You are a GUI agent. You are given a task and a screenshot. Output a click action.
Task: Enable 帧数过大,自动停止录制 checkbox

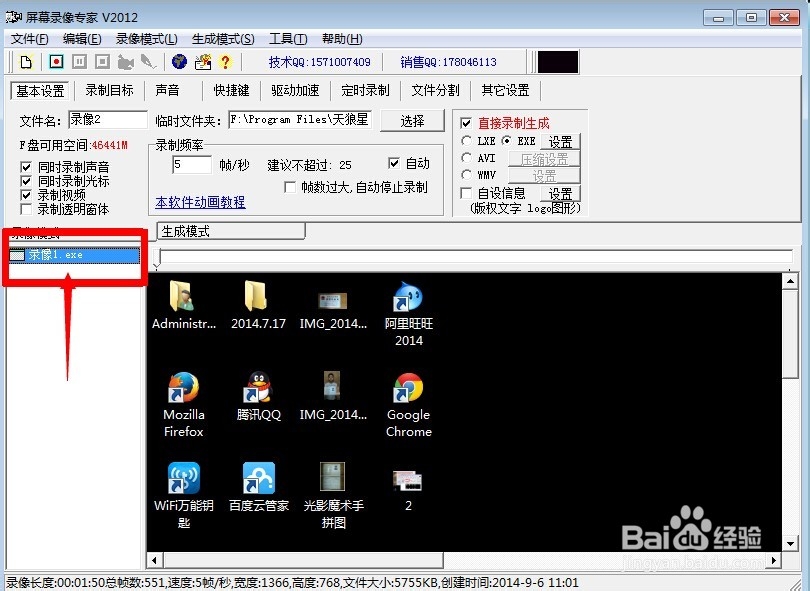pos(290,187)
